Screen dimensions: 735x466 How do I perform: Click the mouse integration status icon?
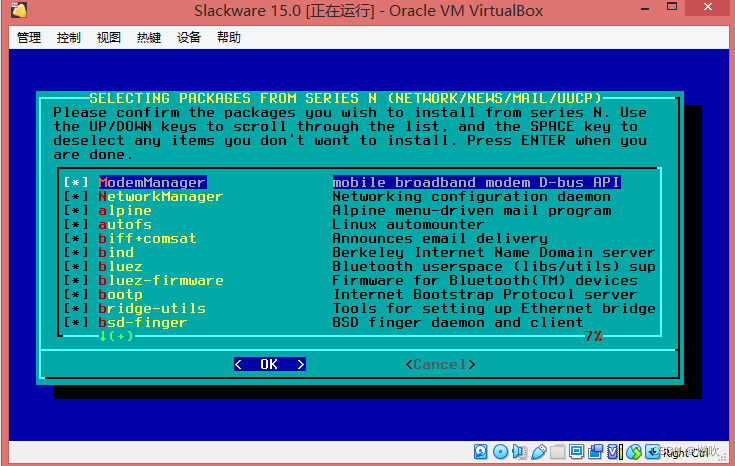[634, 452]
